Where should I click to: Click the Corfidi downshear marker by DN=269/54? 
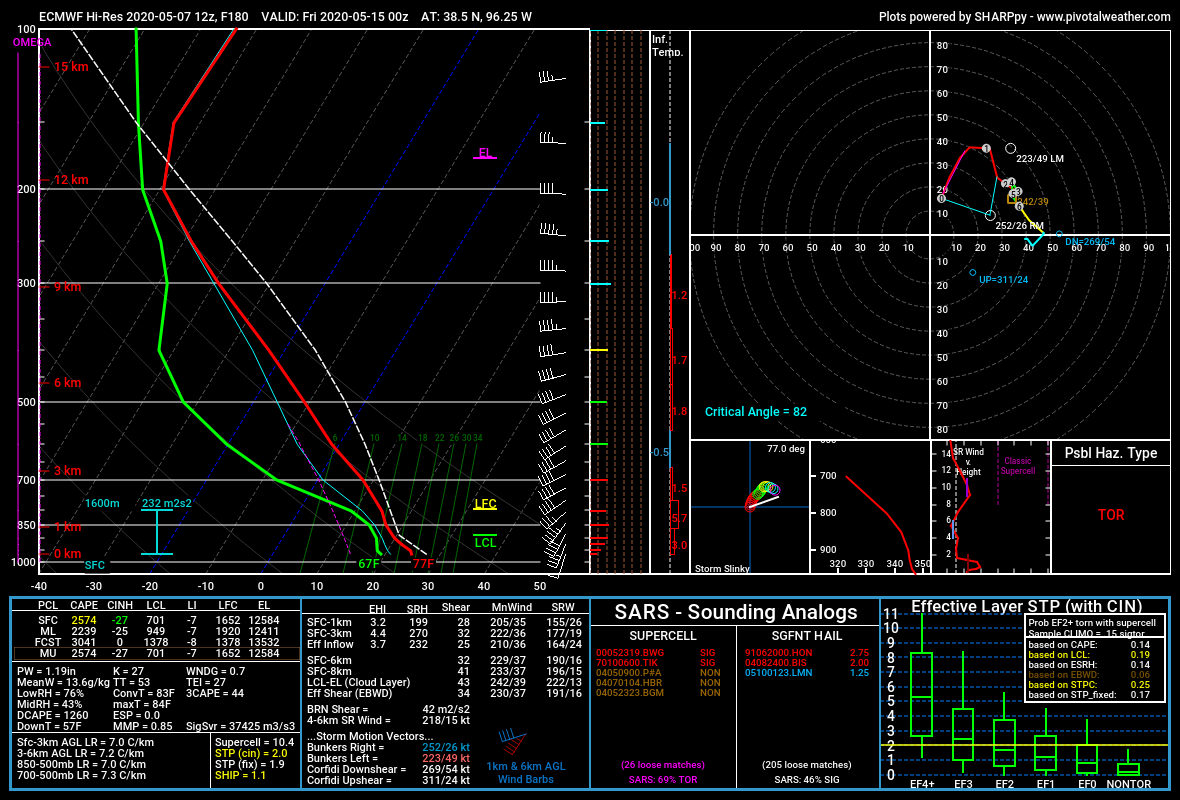point(1059,235)
